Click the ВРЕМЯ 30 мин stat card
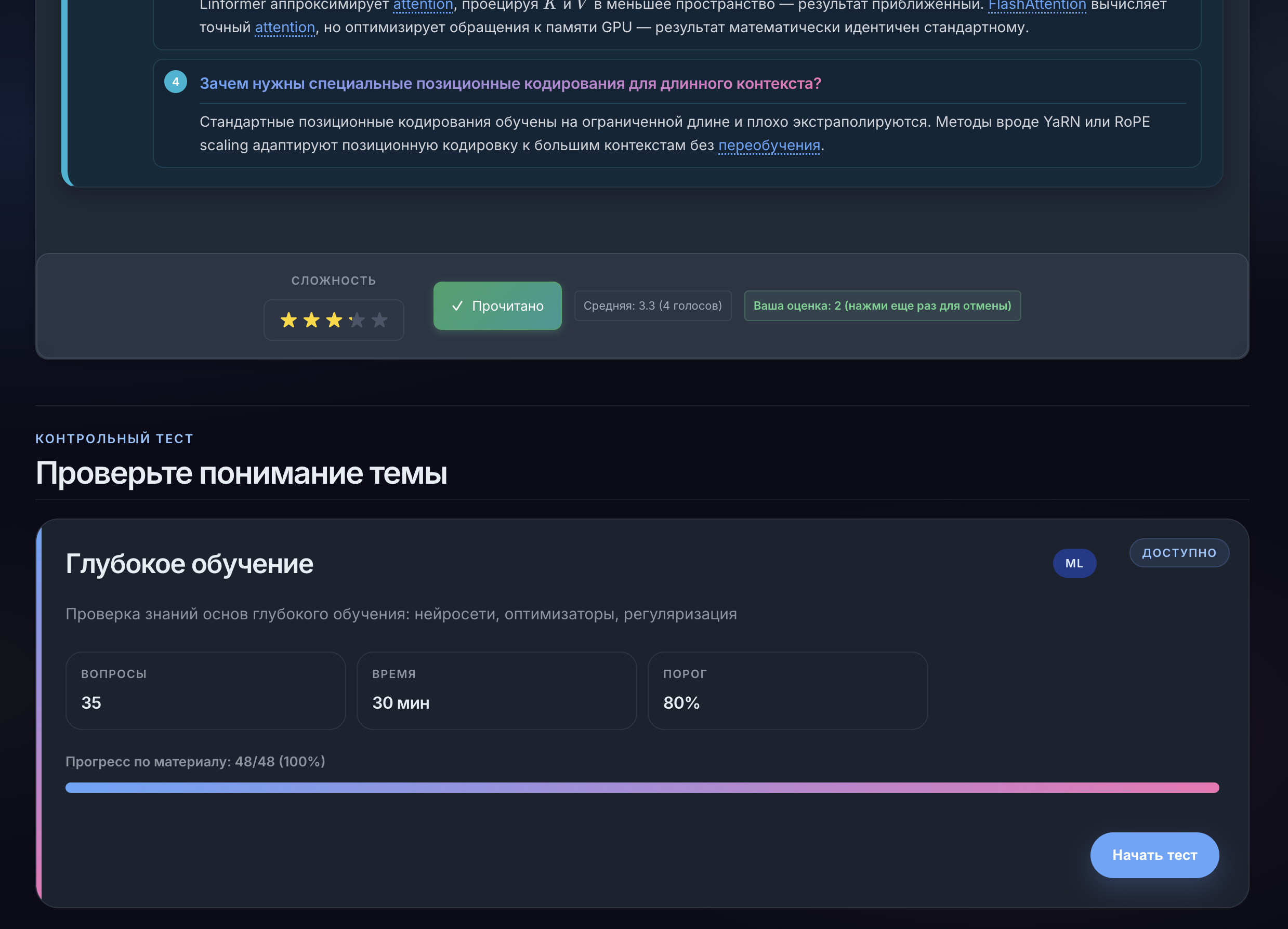 [x=497, y=691]
